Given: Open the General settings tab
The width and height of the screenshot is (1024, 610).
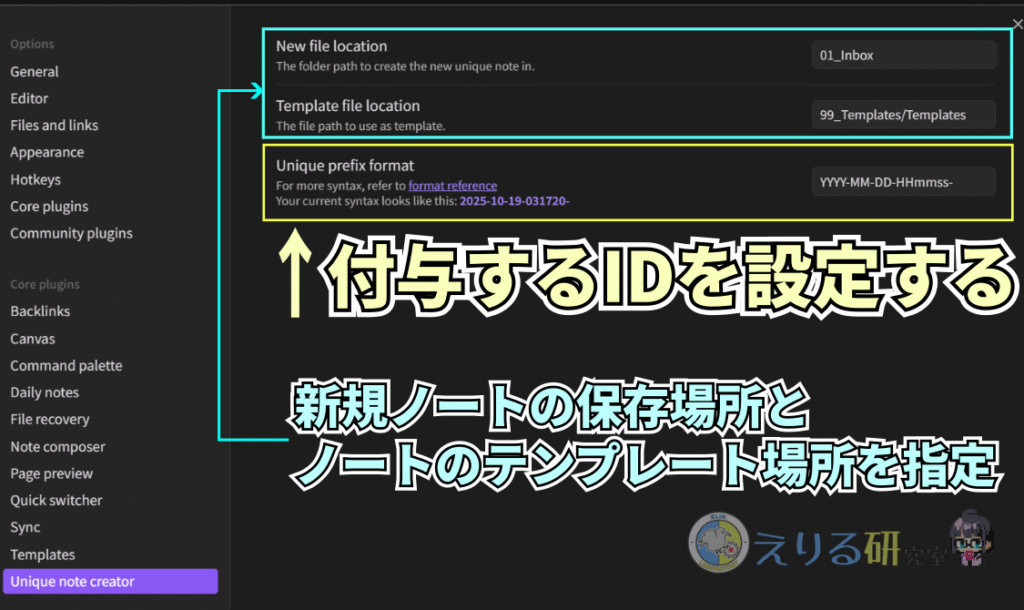Looking at the screenshot, I should click(35, 72).
